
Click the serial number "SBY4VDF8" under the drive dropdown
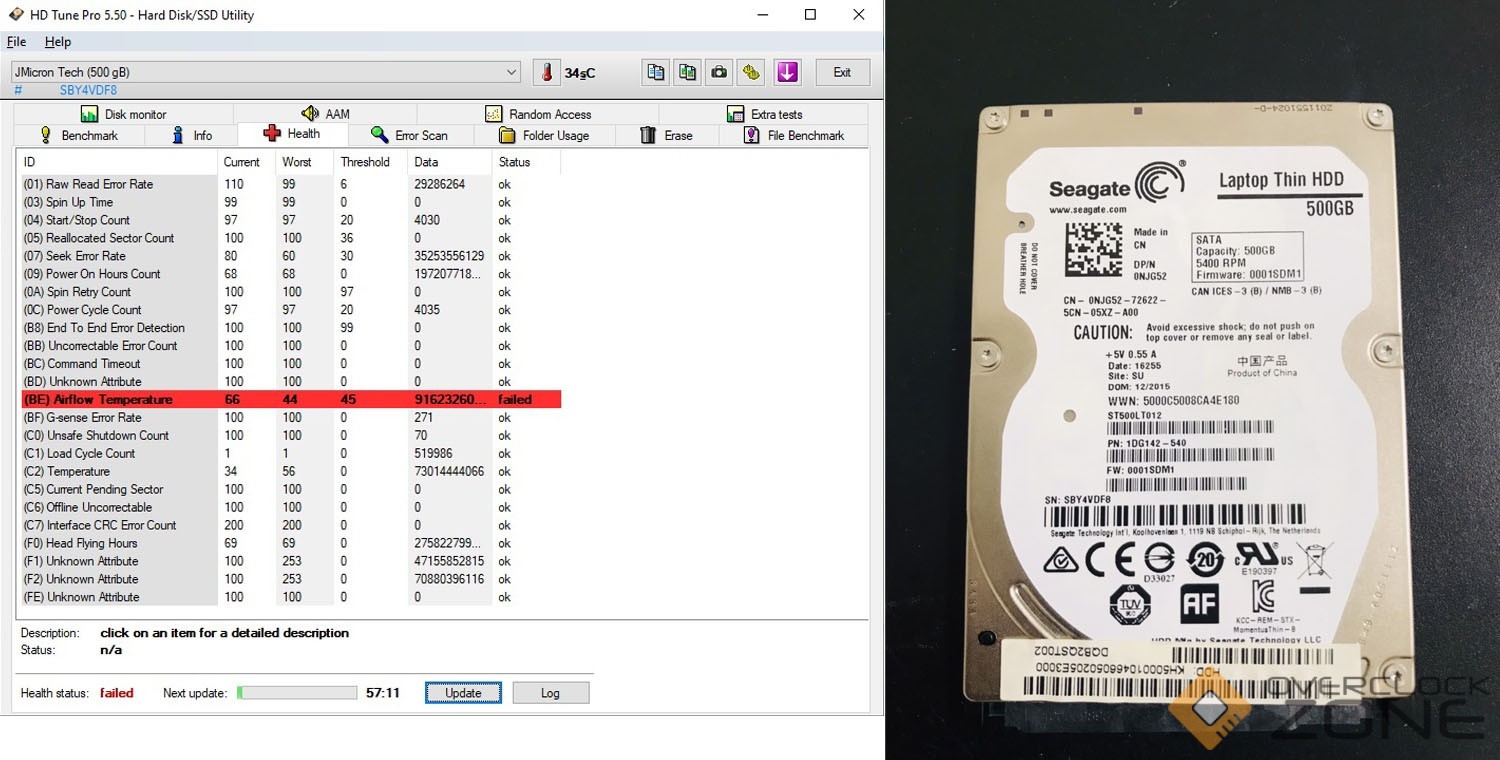point(88,91)
